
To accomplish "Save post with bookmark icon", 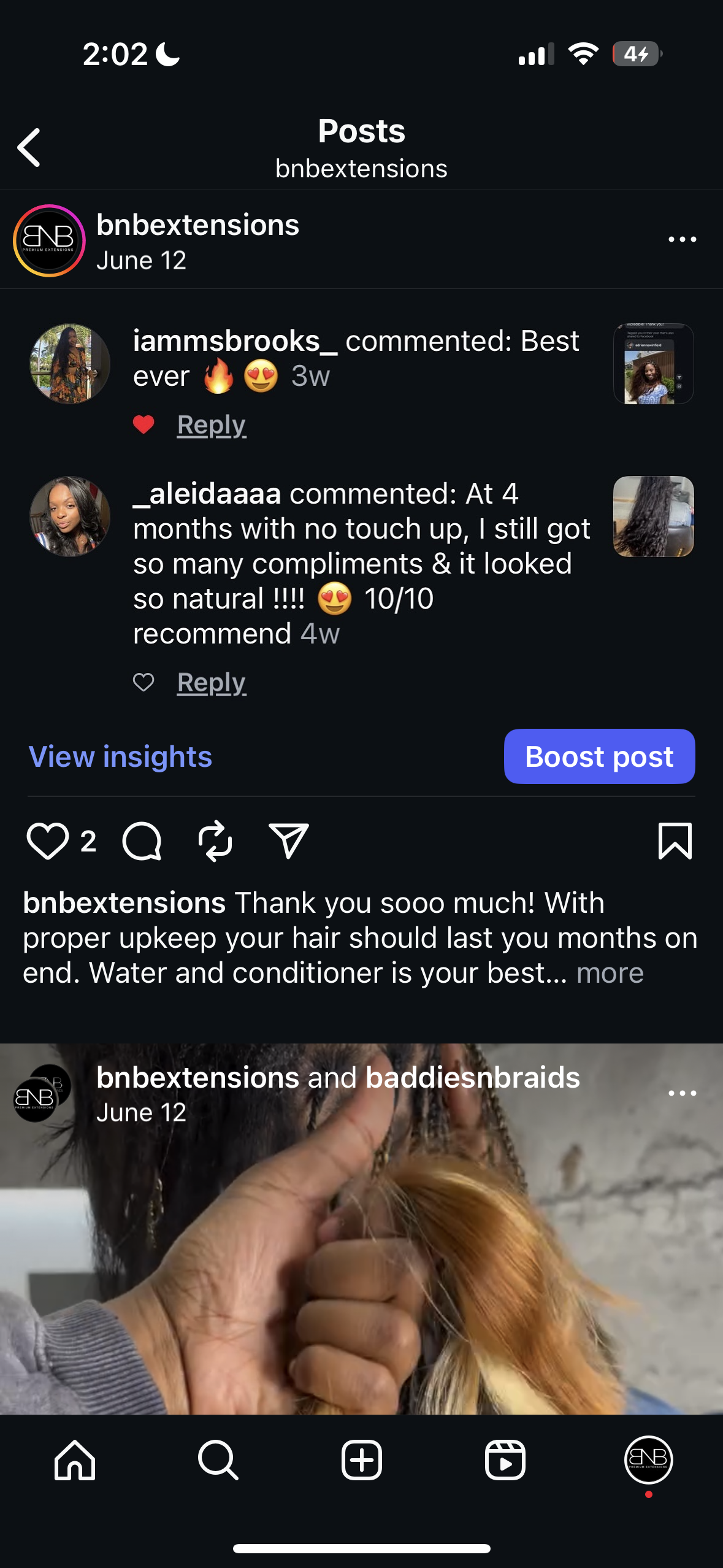I will tap(675, 841).
